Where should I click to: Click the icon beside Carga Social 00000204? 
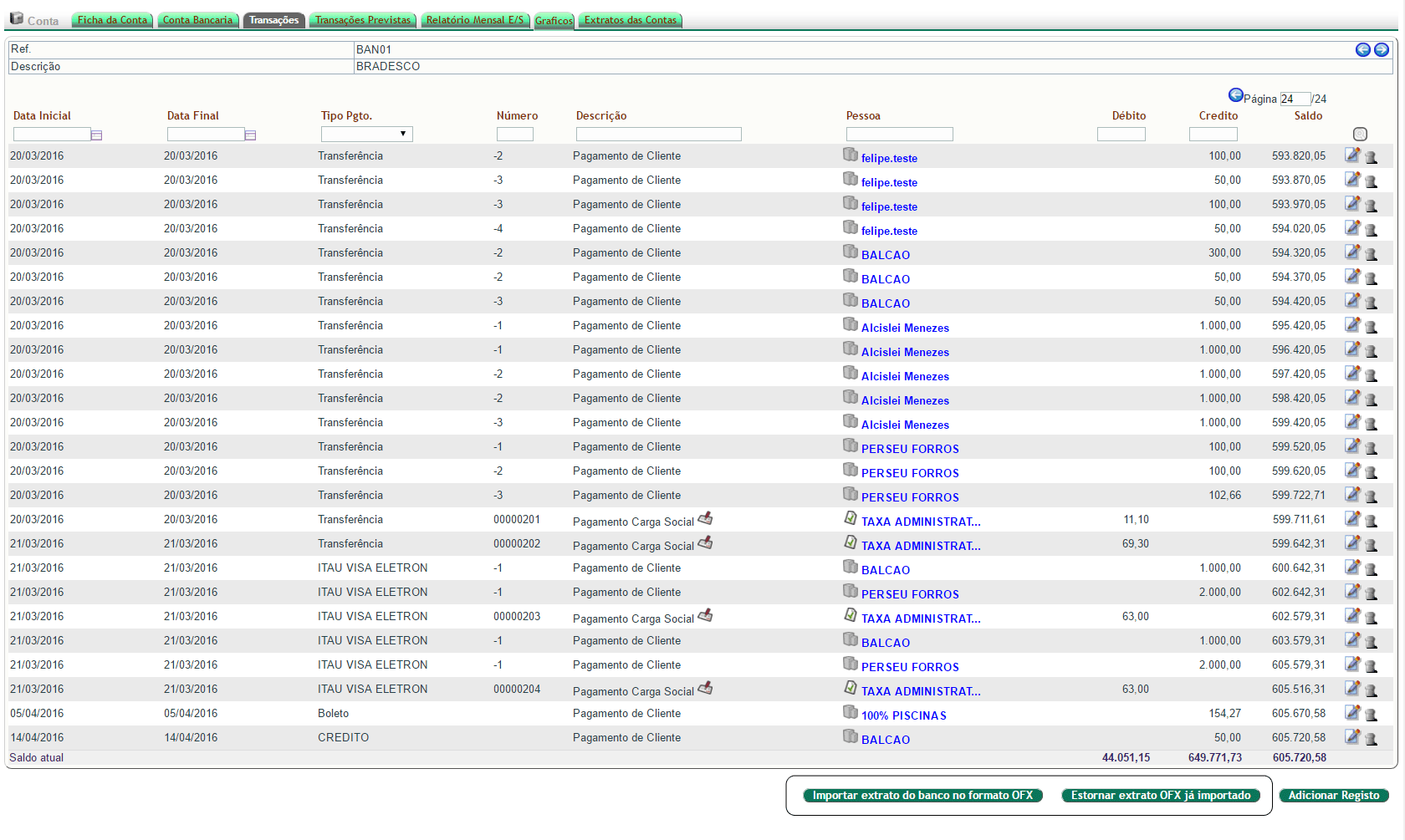(705, 688)
